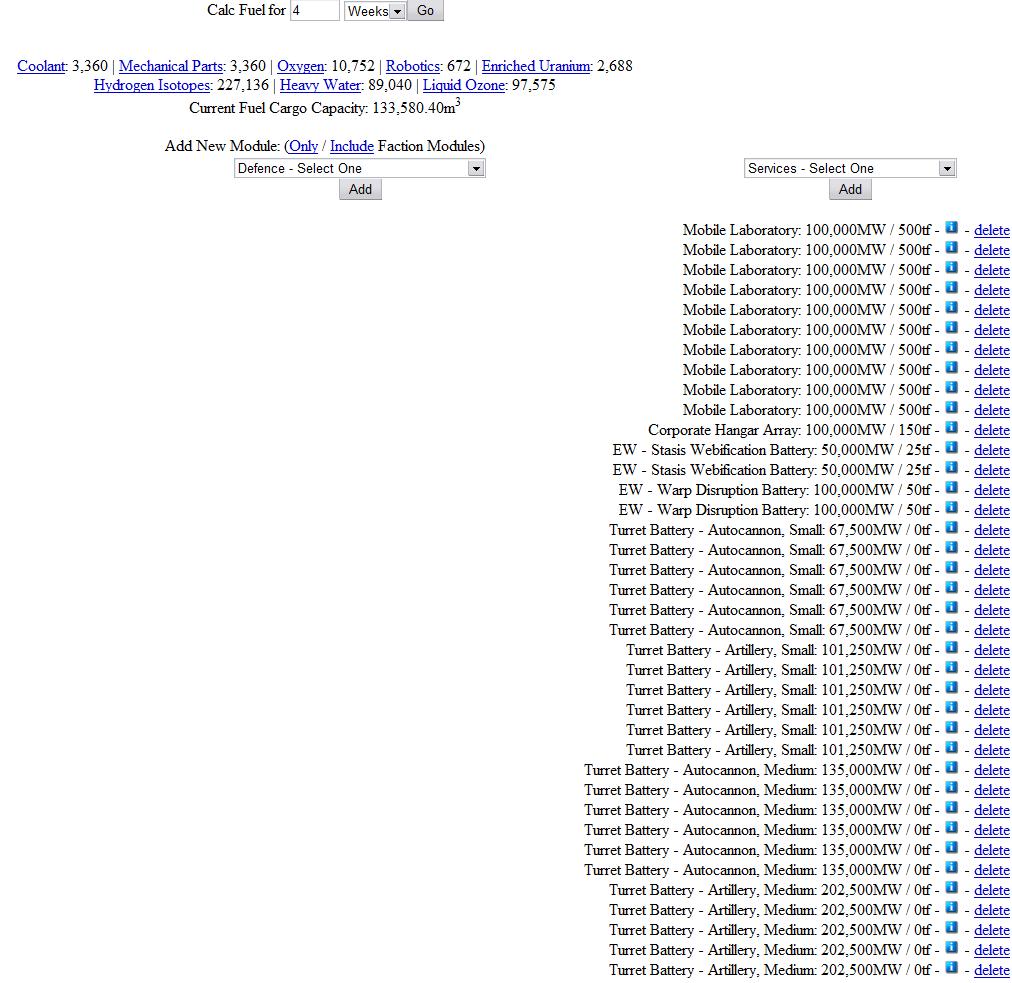Delete the first Autocannon, Small turret battery
The width and height of the screenshot is (1012, 983).
click(x=991, y=530)
